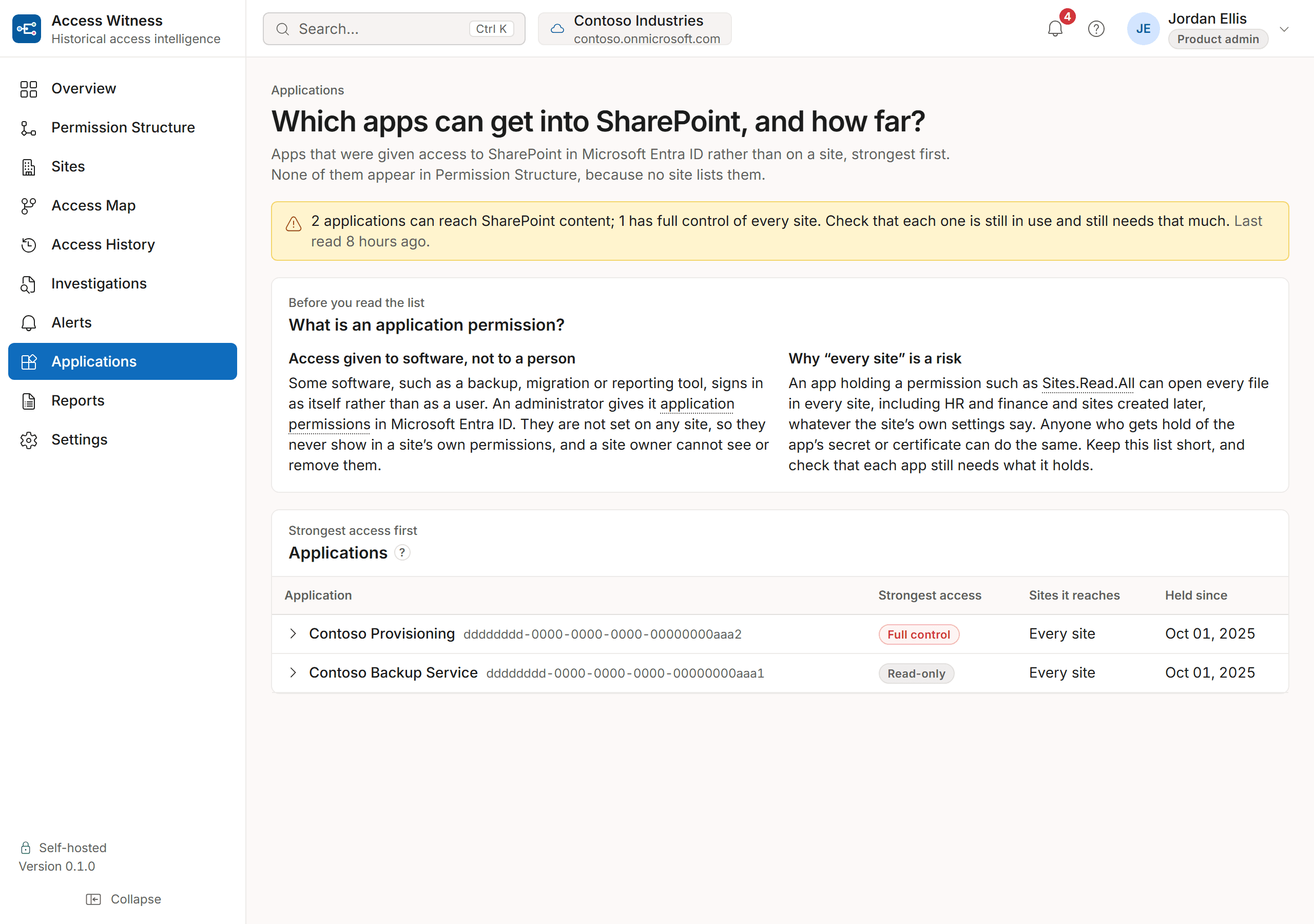Click 'Every site' in Contoso Provisioning row
Viewport: 1314px width, 924px height.
click(x=1061, y=634)
